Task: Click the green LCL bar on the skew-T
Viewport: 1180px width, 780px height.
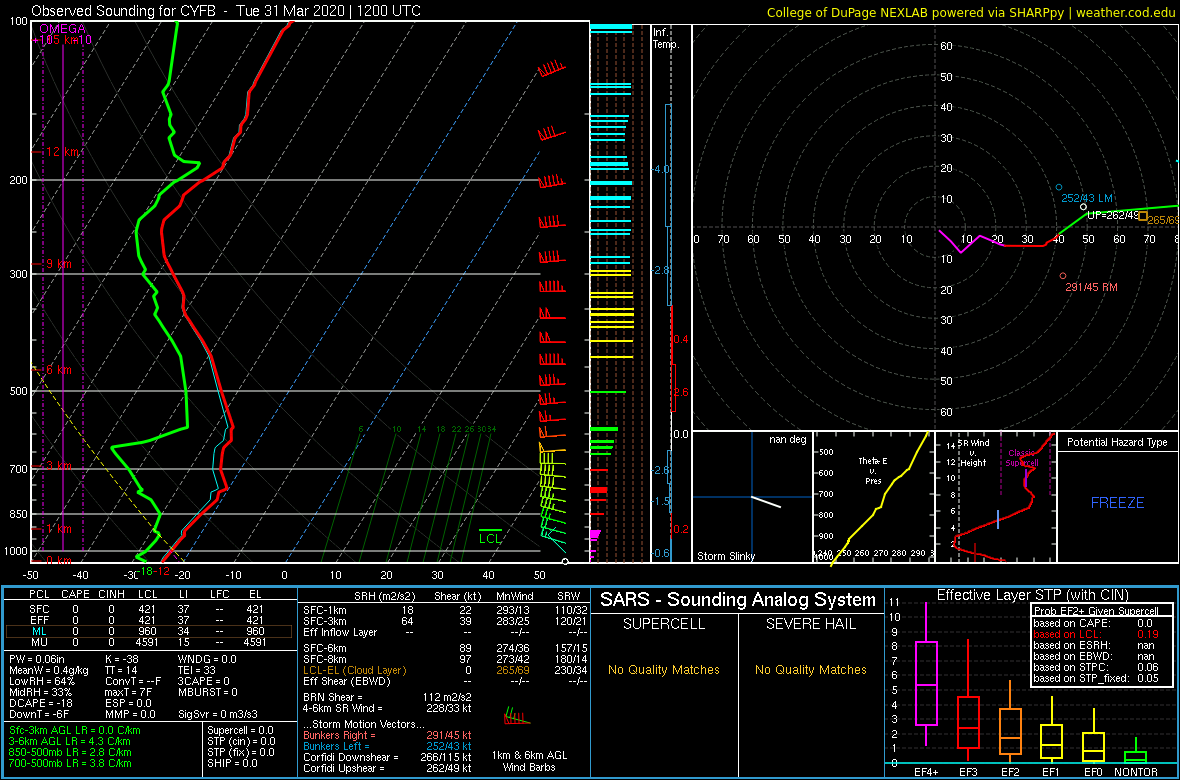Action: point(490,530)
